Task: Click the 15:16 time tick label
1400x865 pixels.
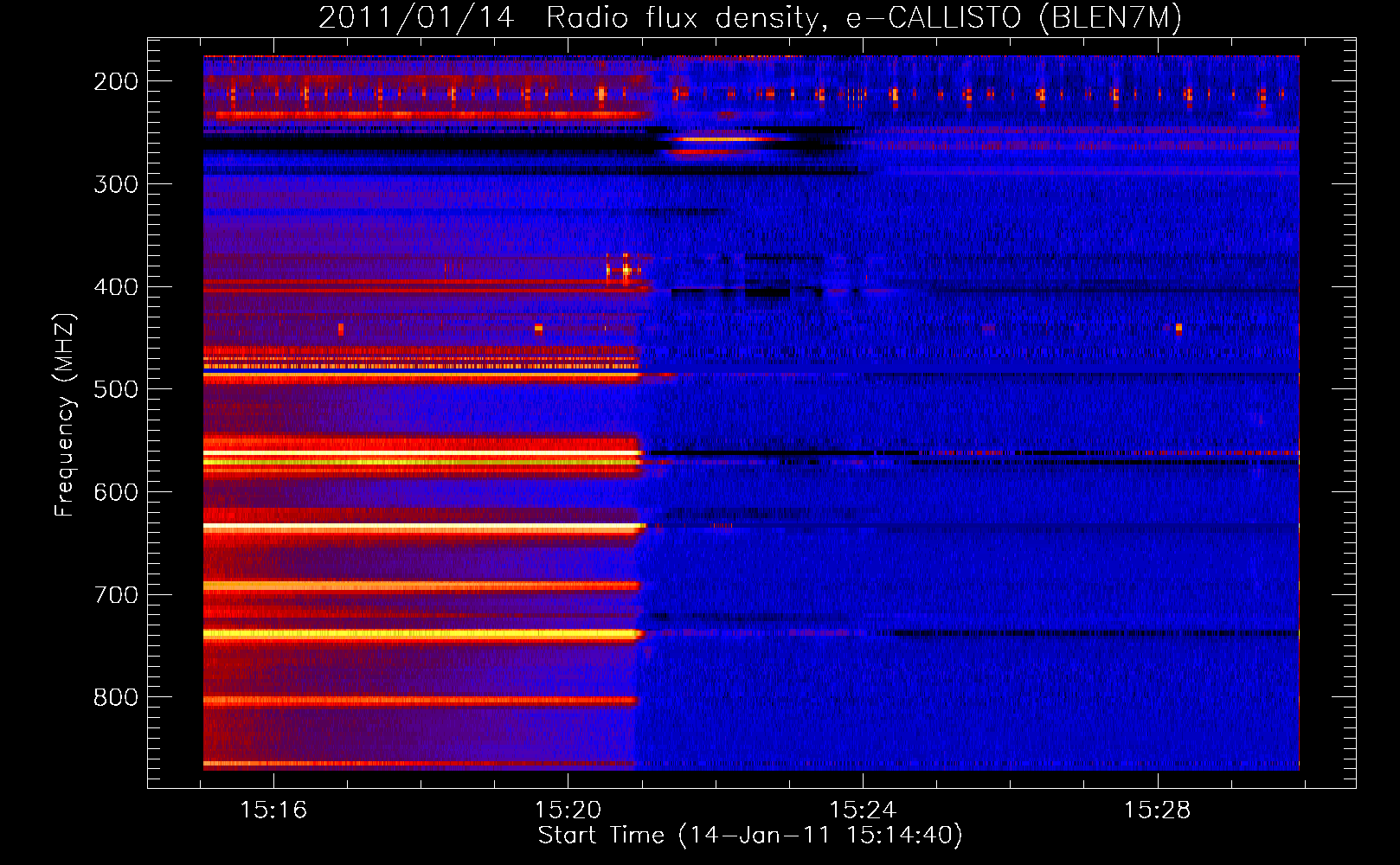Action: [x=273, y=811]
